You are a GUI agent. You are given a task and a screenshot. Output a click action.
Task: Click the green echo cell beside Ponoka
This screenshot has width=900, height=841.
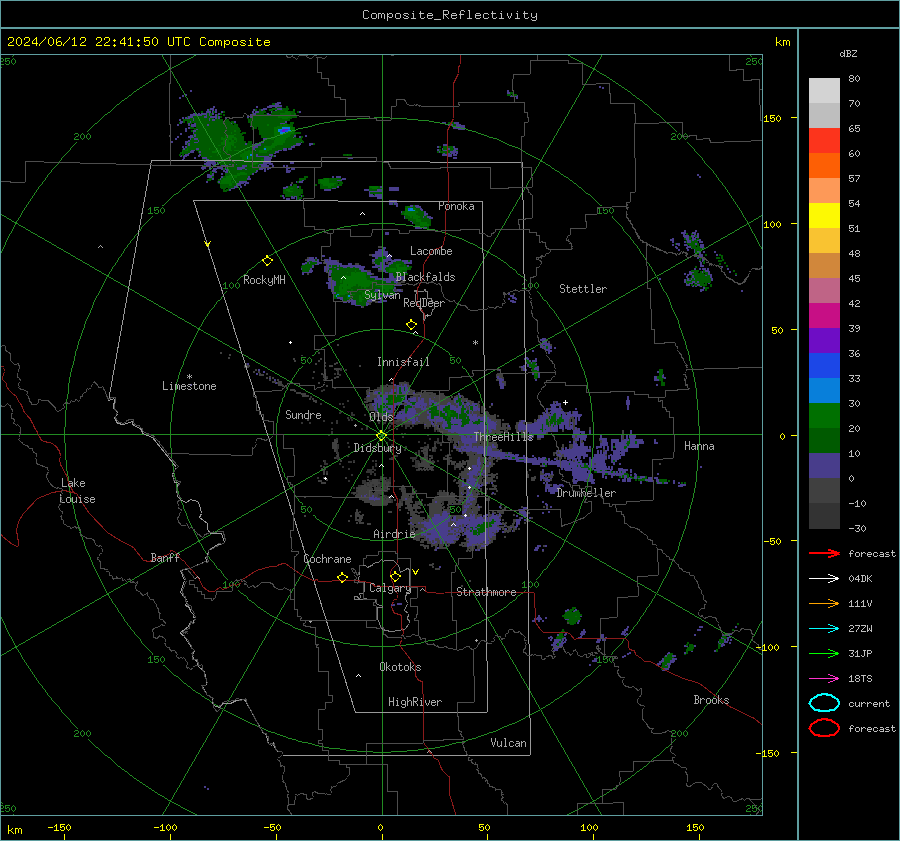(x=417, y=216)
